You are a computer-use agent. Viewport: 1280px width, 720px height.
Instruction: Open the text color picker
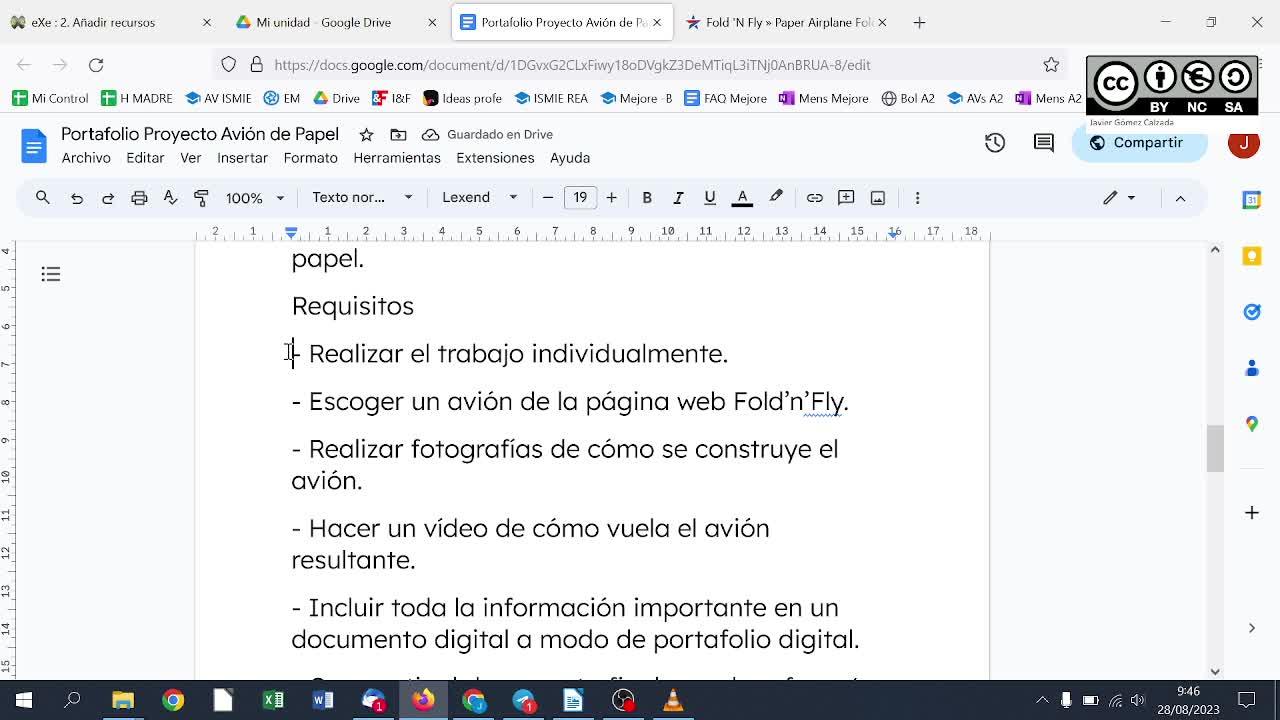(x=742, y=198)
